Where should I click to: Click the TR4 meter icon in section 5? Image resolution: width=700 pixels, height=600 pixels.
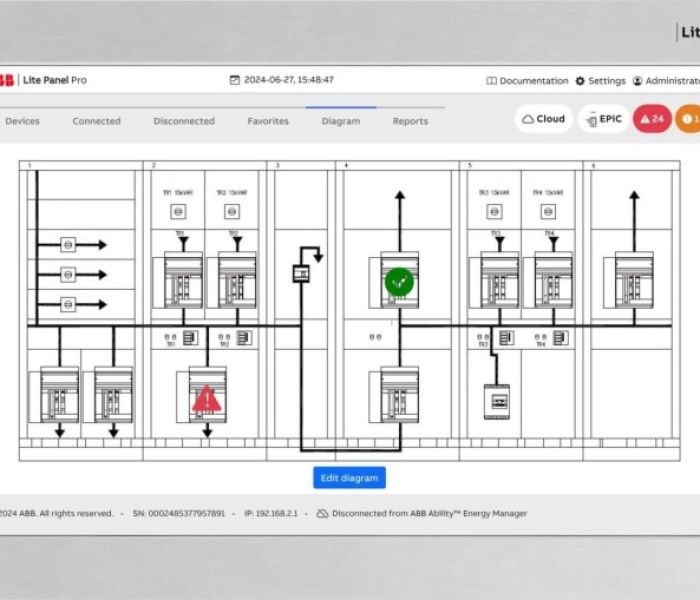(548, 212)
